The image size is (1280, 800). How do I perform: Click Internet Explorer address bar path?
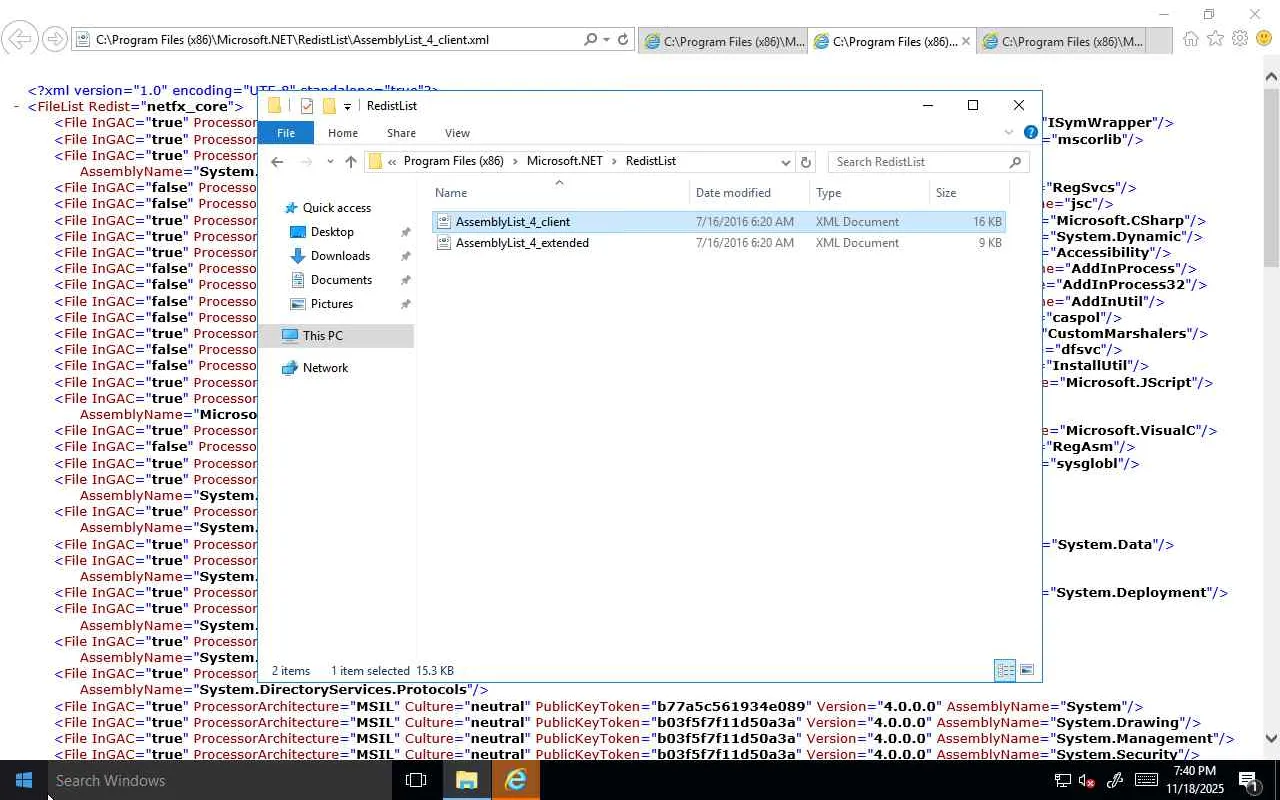pos(292,40)
